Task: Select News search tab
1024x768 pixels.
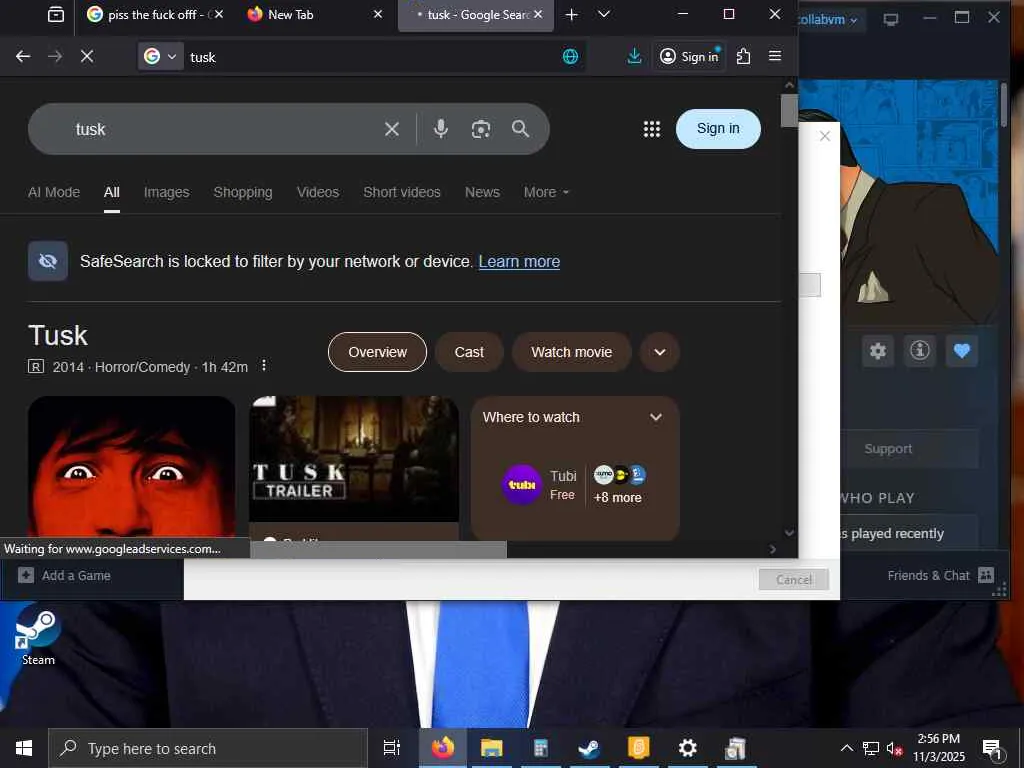Action: point(482,192)
